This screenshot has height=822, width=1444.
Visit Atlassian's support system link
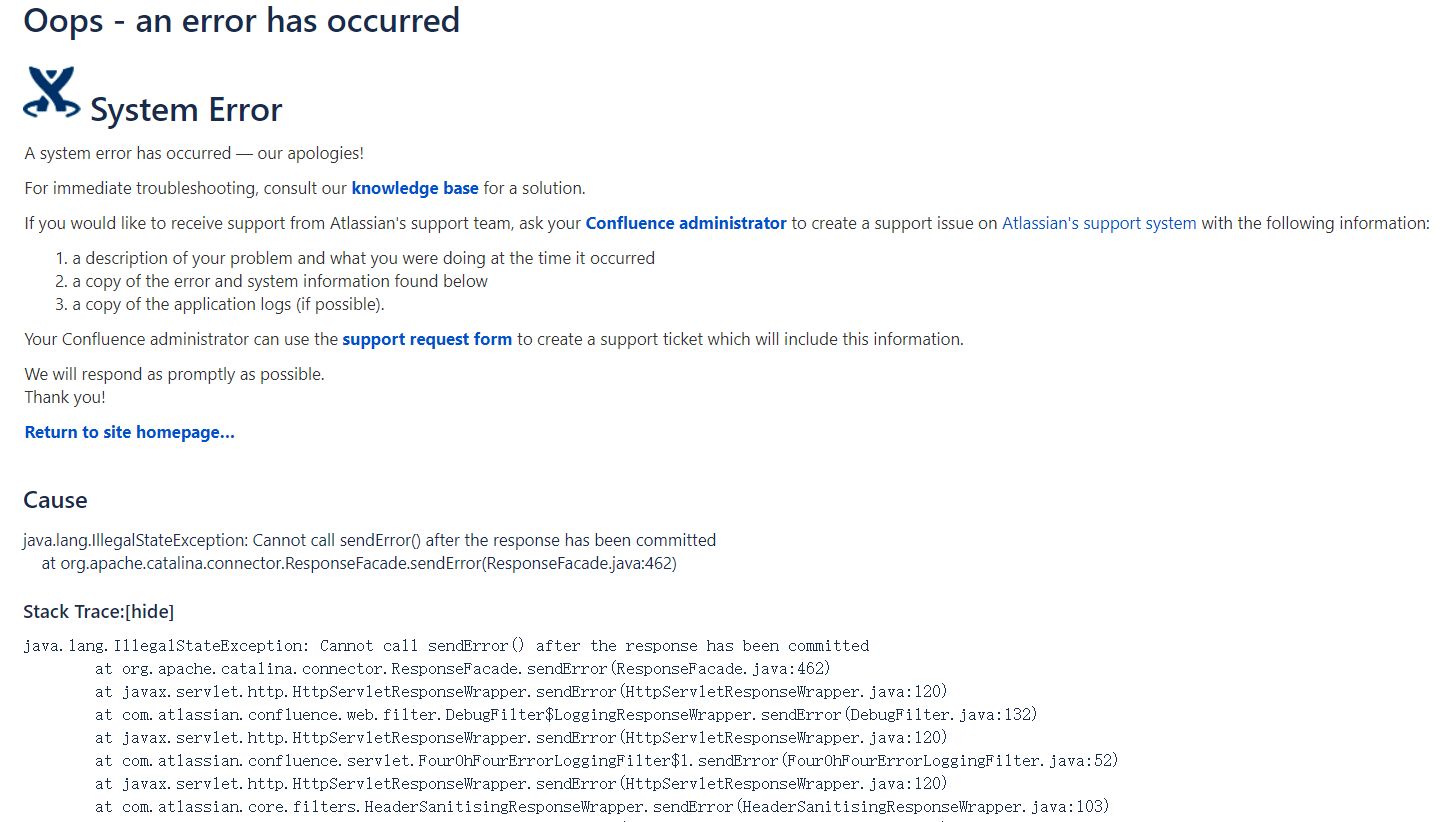pyautogui.click(x=1099, y=223)
